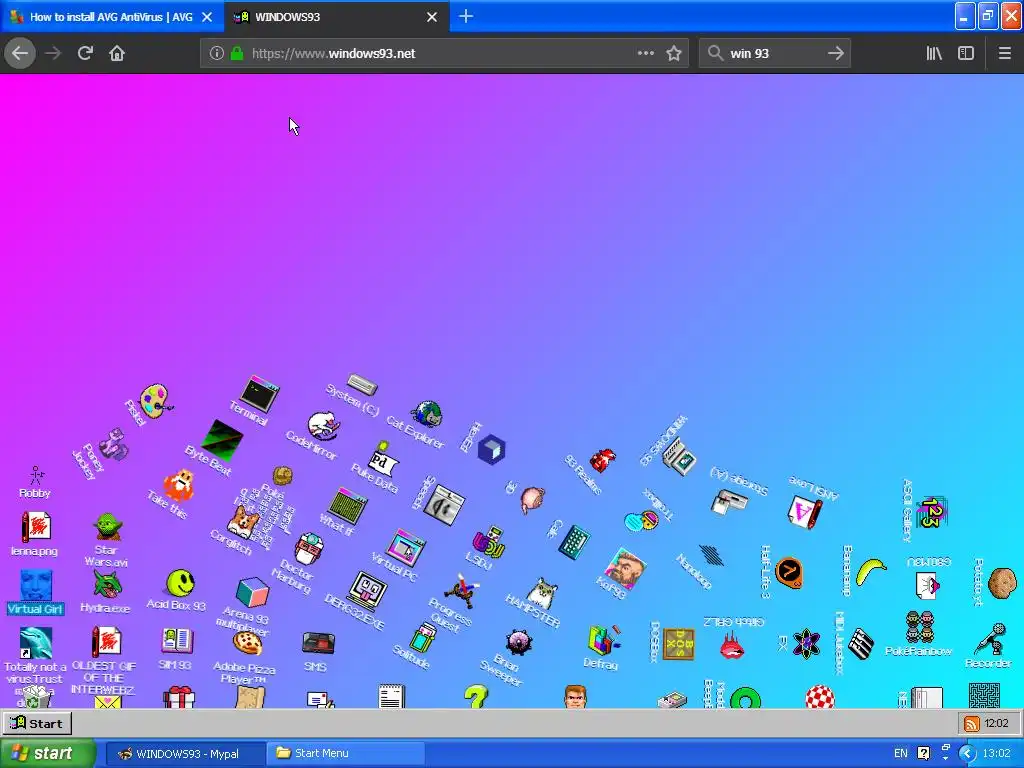The image size is (1024, 768).
Task: Select the Virtual Girl icon
Action: tap(36, 585)
